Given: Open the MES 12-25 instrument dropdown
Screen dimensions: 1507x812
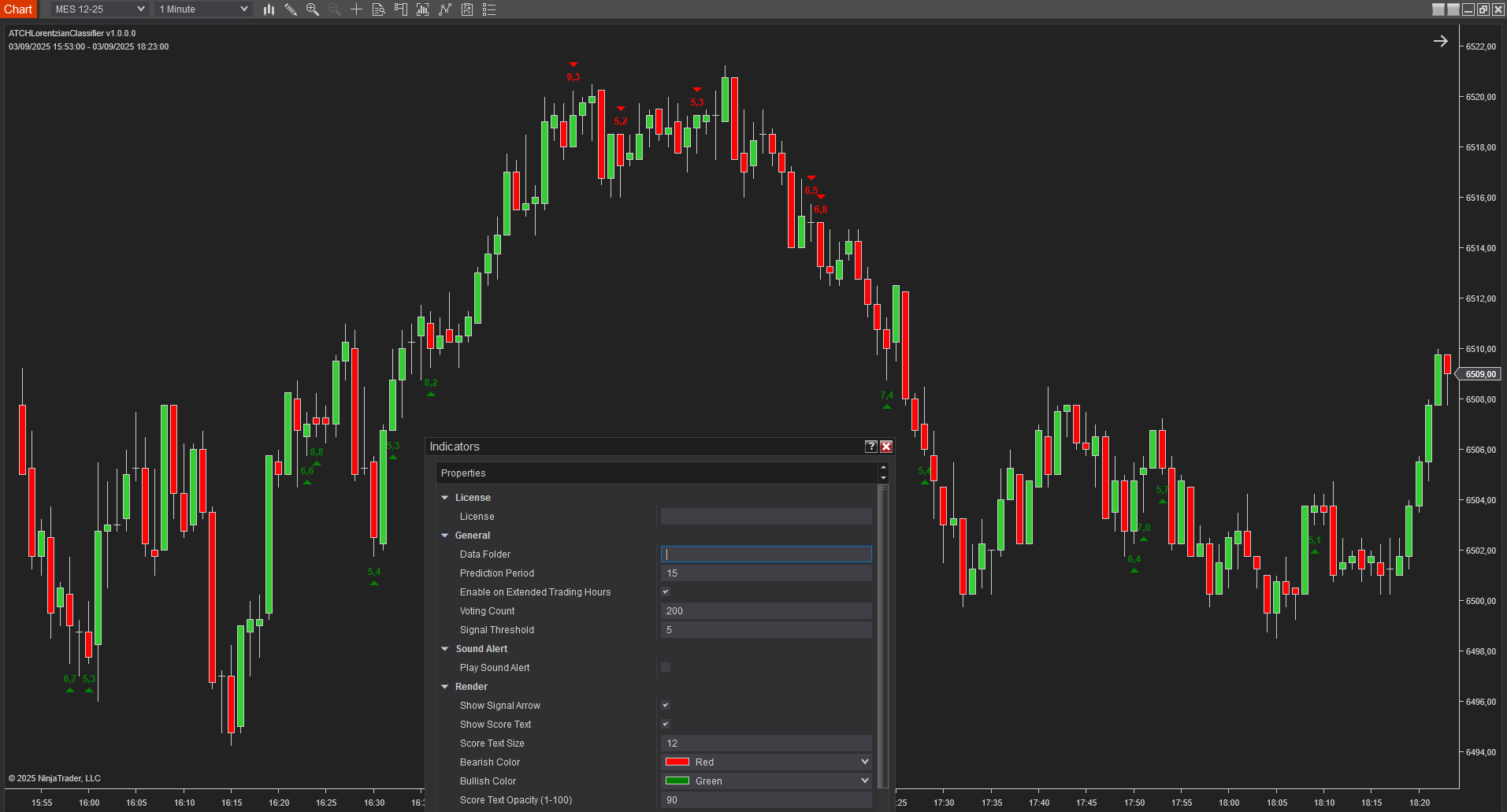Looking at the screenshot, I should [99, 9].
